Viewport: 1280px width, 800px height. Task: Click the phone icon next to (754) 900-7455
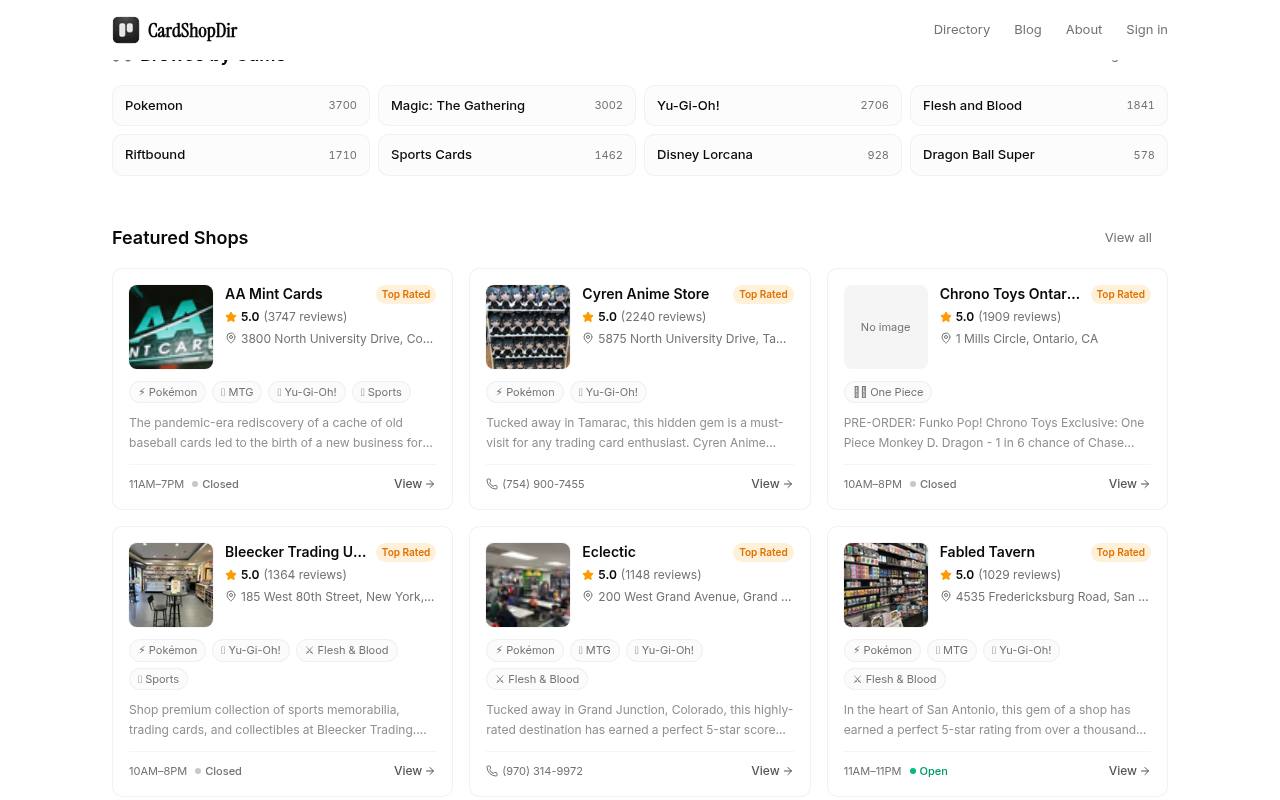492,484
